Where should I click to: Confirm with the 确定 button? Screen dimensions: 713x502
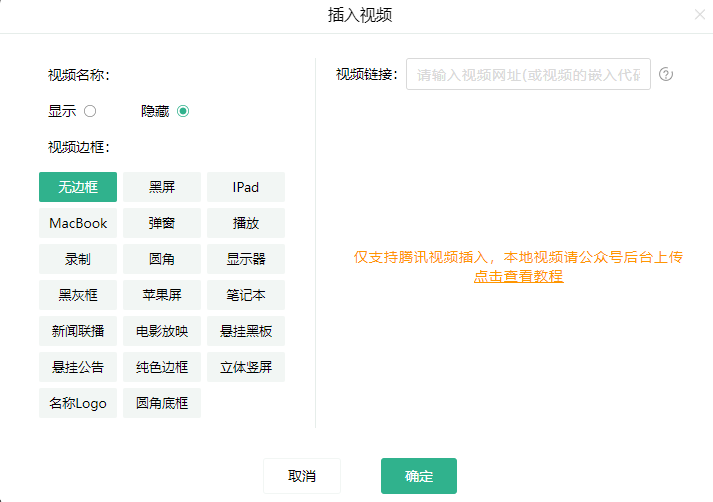click(x=419, y=476)
